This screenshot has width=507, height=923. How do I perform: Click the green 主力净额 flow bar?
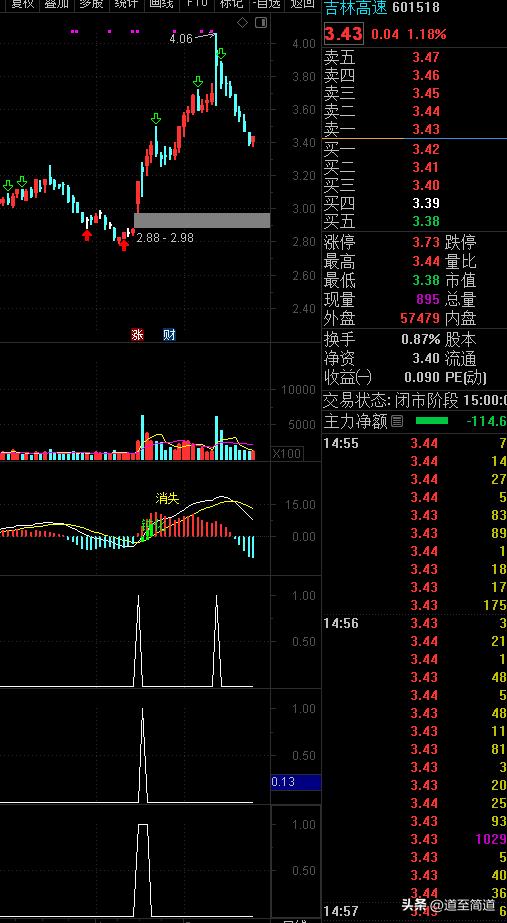click(x=432, y=420)
